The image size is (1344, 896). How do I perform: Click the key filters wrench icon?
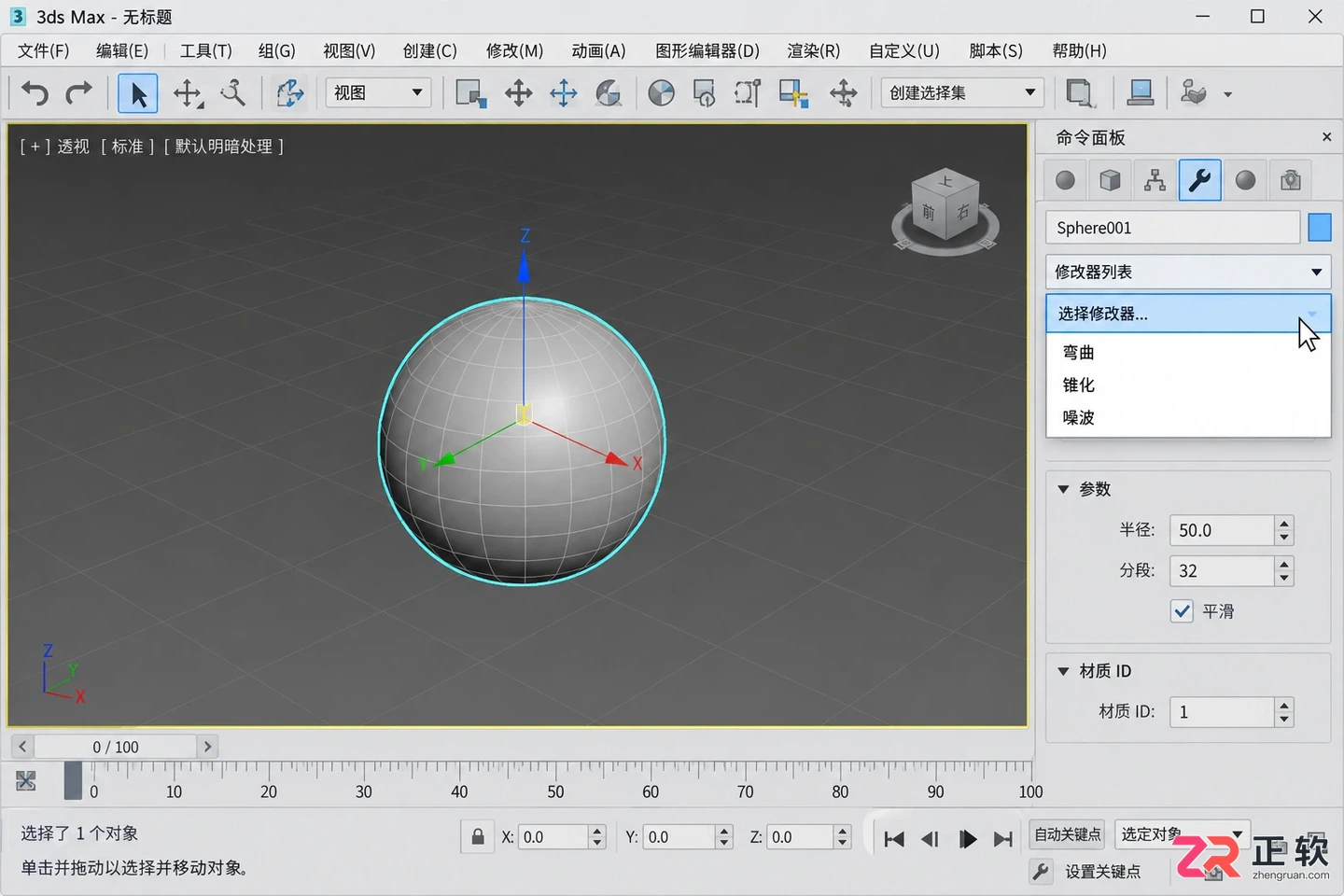tap(1041, 872)
